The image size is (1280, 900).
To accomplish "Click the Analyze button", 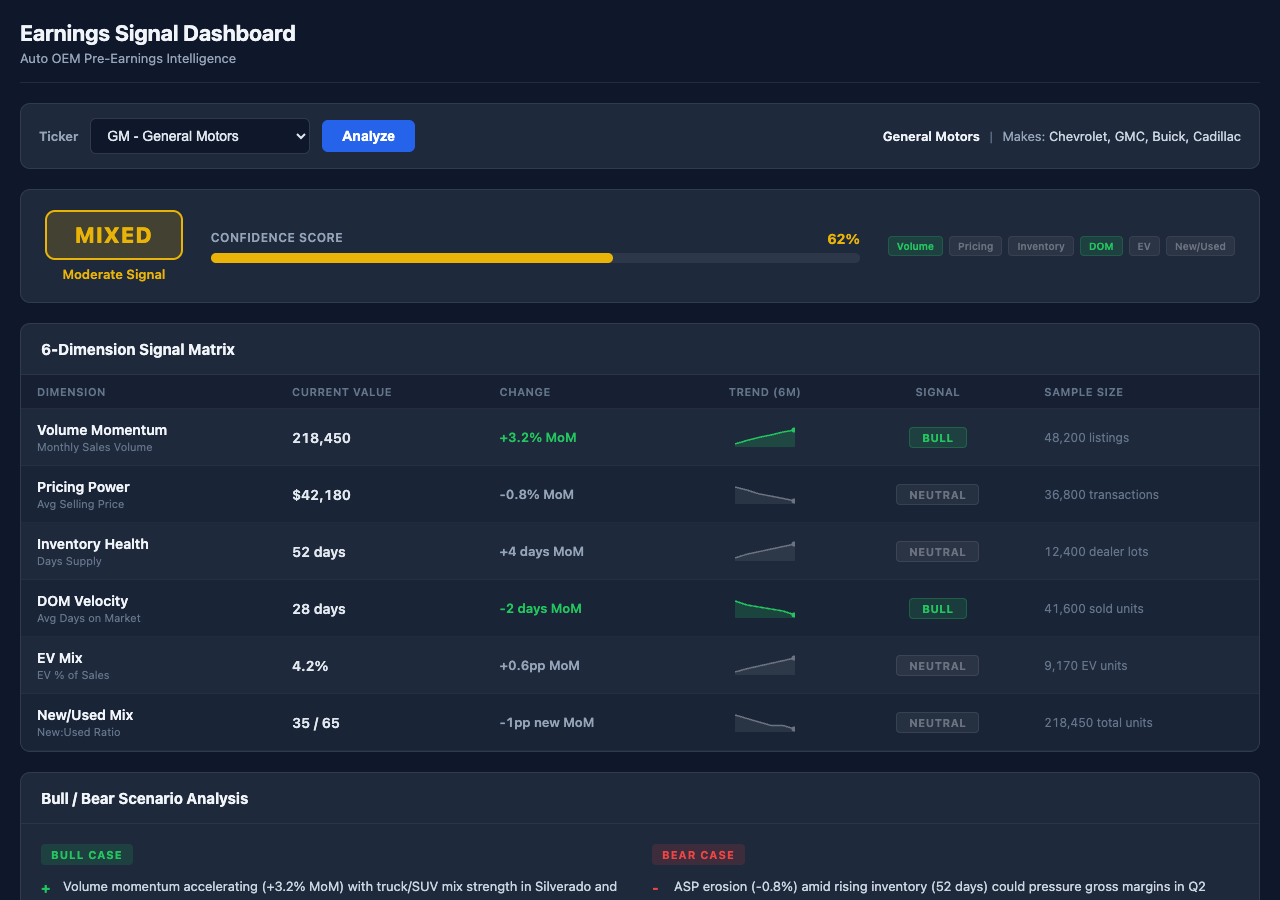I will tap(368, 136).
